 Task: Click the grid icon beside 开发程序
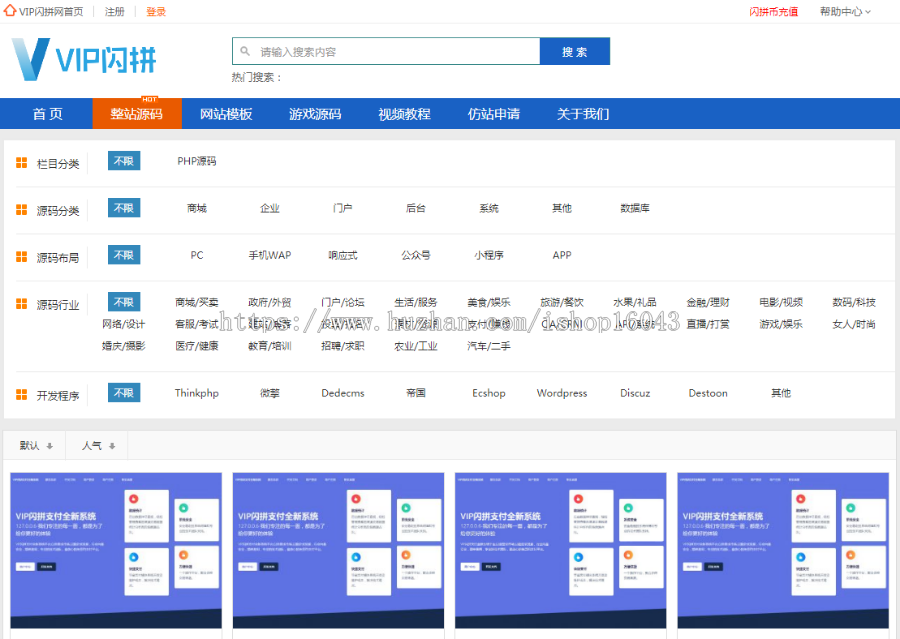click(x=21, y=392)
